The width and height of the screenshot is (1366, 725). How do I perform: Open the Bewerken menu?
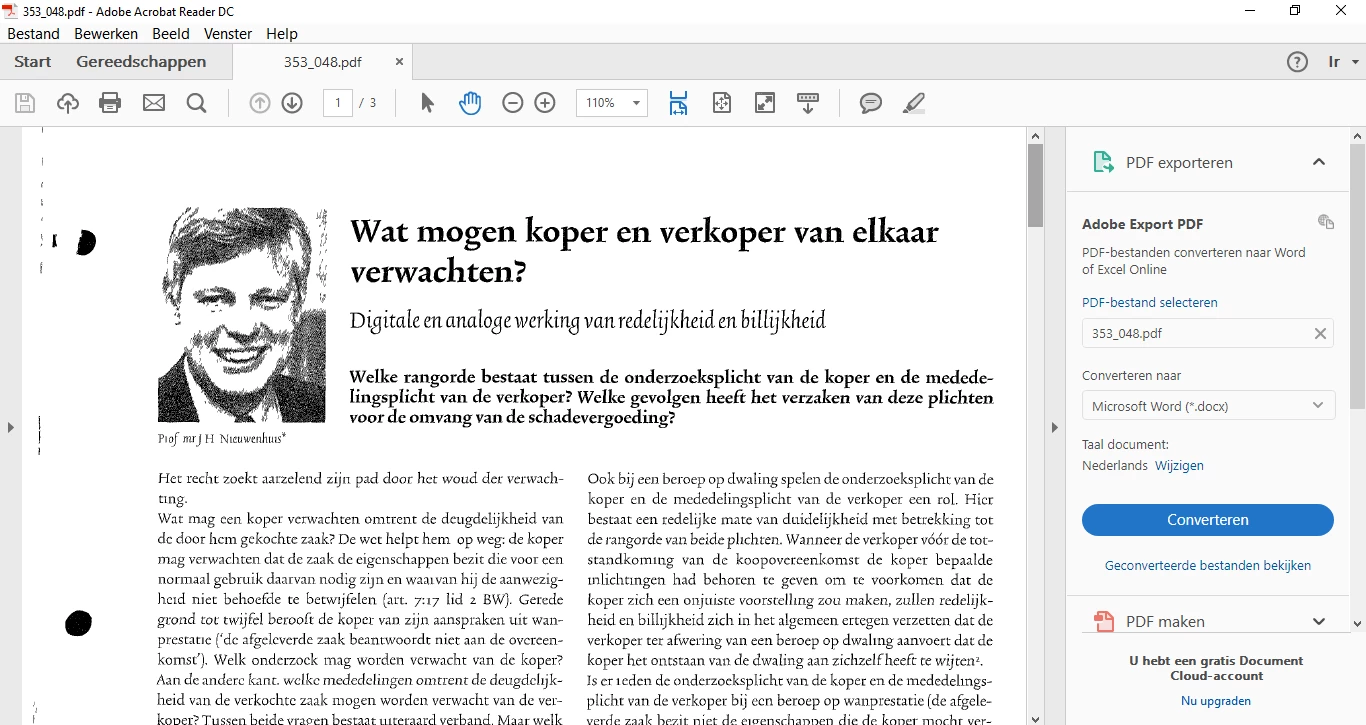pyautogui.click(x=106, y=33)
